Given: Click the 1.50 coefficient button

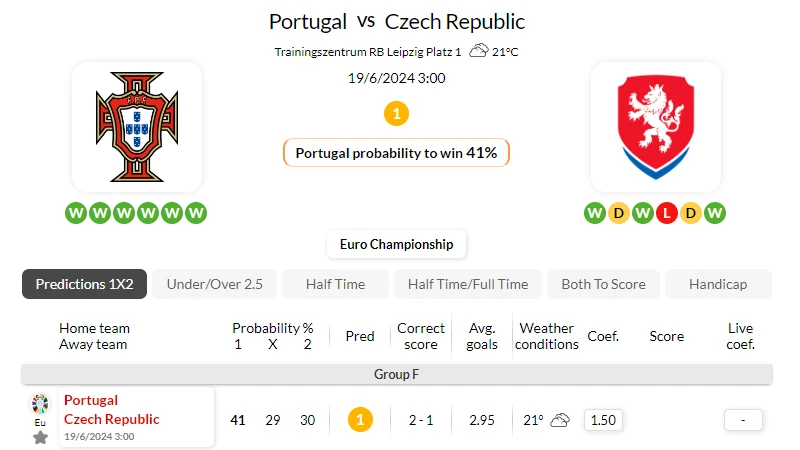Looking at the screenshot, I should (603, 420).
